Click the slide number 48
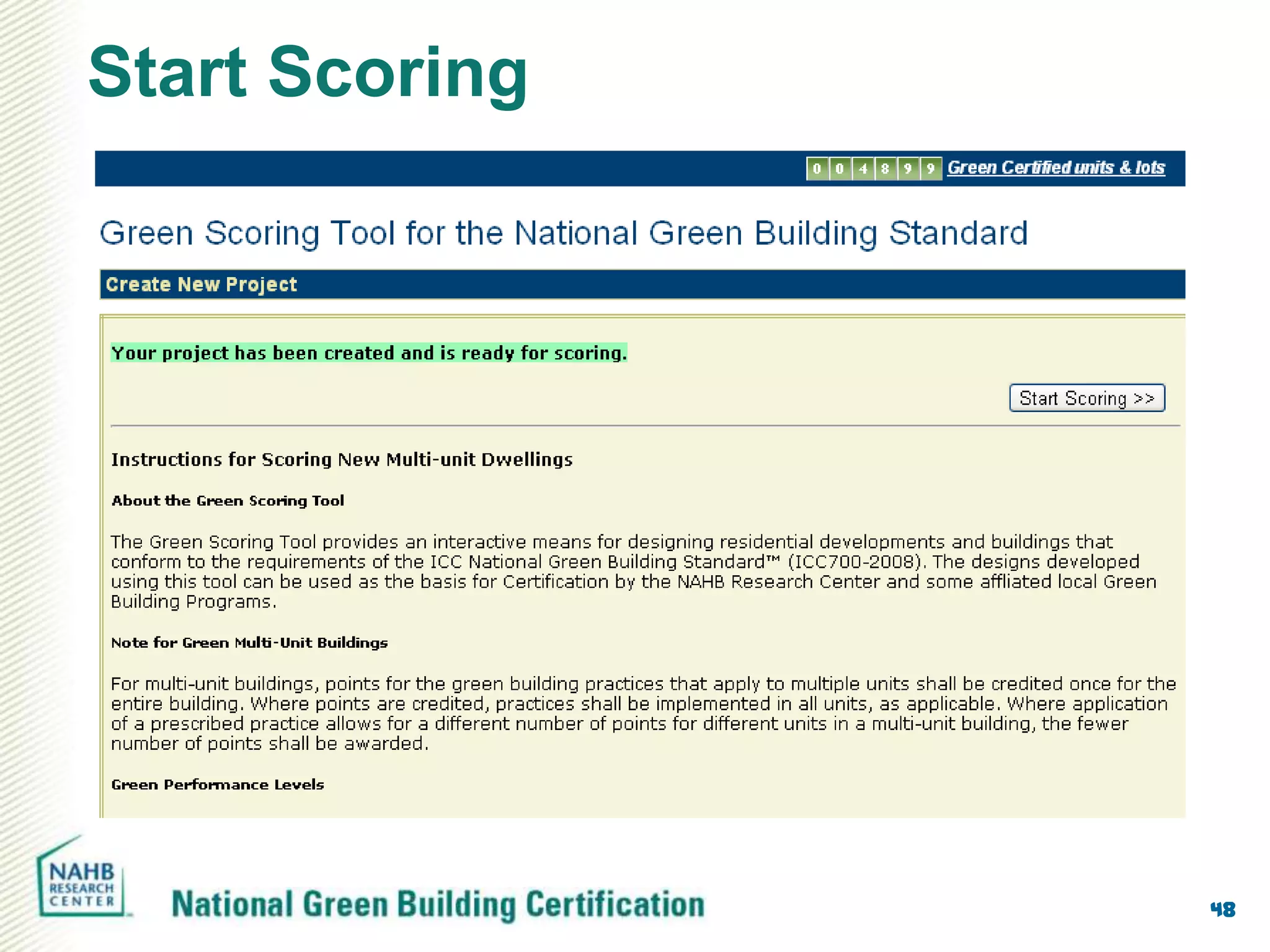 (1222, 909)
